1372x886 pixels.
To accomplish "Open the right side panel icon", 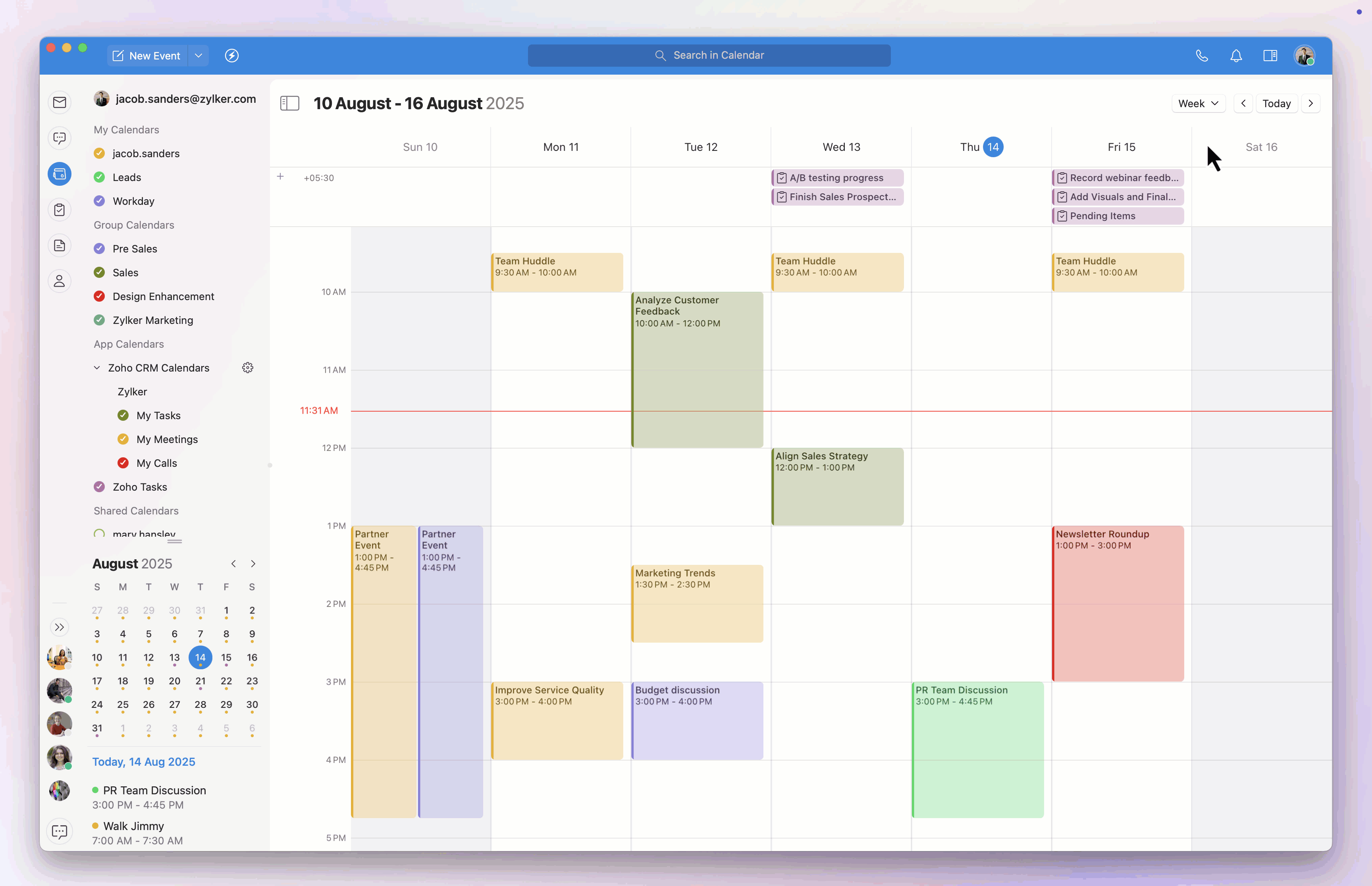I will [1270, 56].
